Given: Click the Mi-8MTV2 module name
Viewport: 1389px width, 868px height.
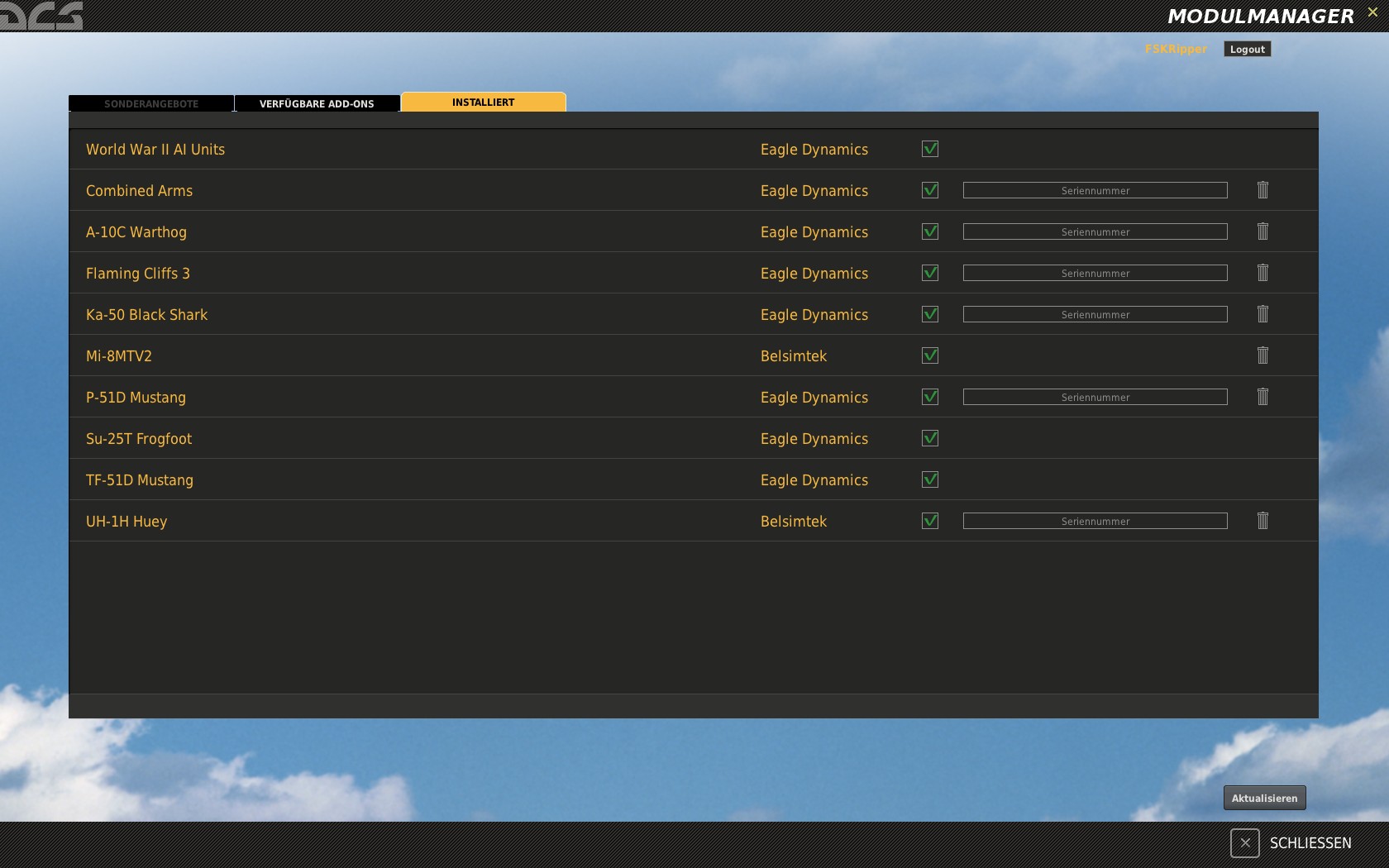Looking at the screenshot, I should tap(119, 356).
